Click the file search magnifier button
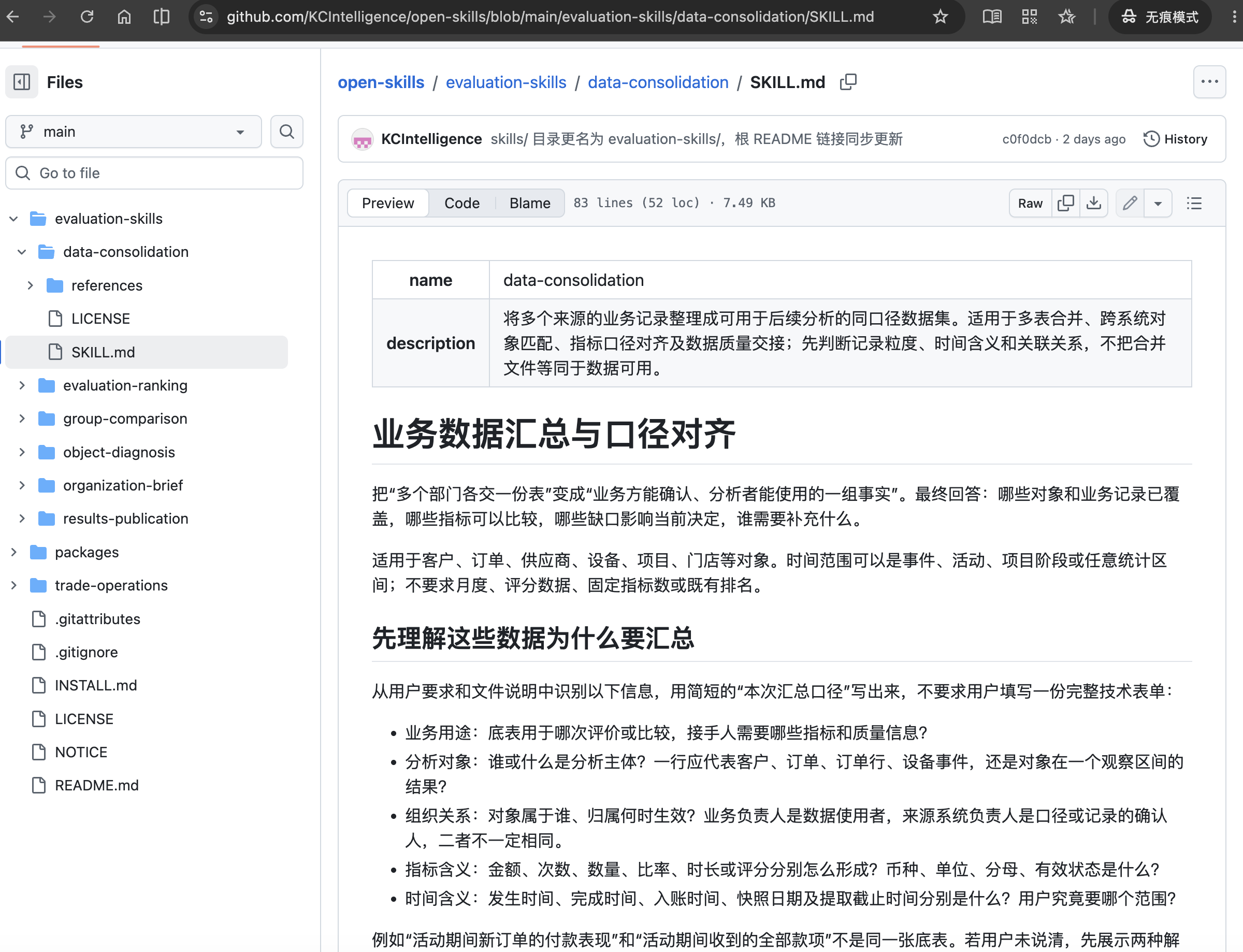 tap(287, 132)
